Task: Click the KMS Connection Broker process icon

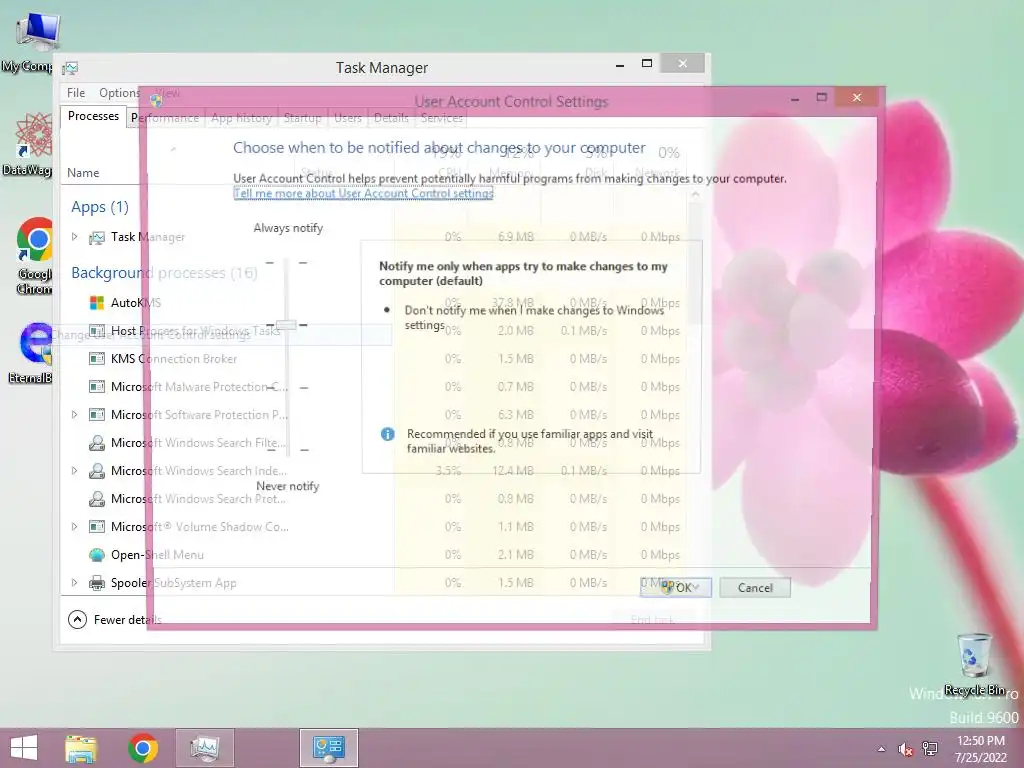Action: pyautogui.click(x=97, y=359)
